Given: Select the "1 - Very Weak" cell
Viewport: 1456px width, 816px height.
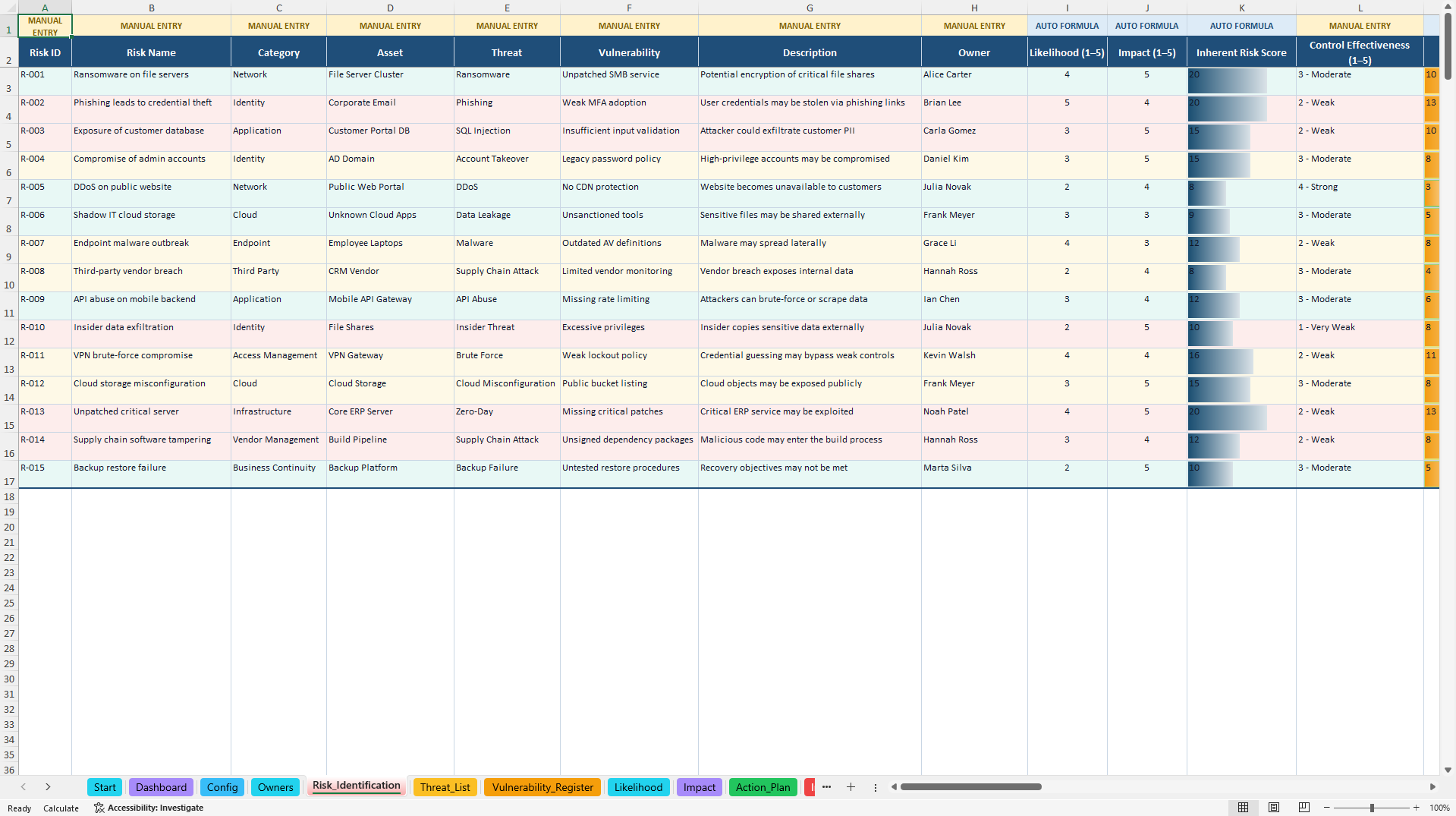Looking at the screenshot, I should click(x=1360, y=333).
